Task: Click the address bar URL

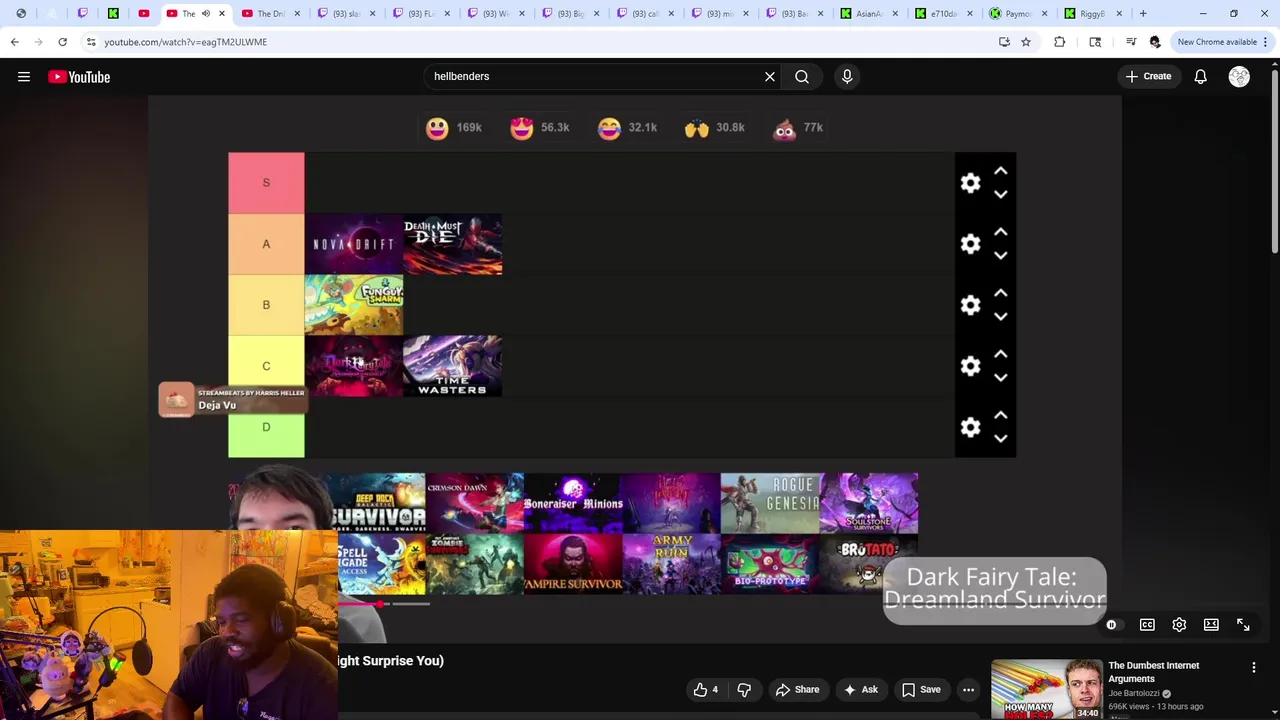Action: (x=186, y=42)
